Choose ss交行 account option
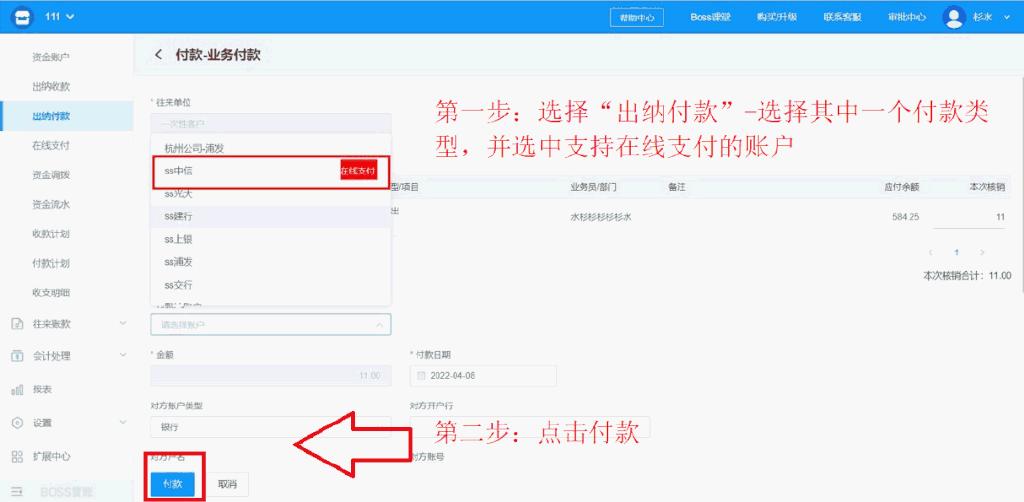The height and width of the screenshot is (502, 1024). pyautogui.click(x=271, y=285)
